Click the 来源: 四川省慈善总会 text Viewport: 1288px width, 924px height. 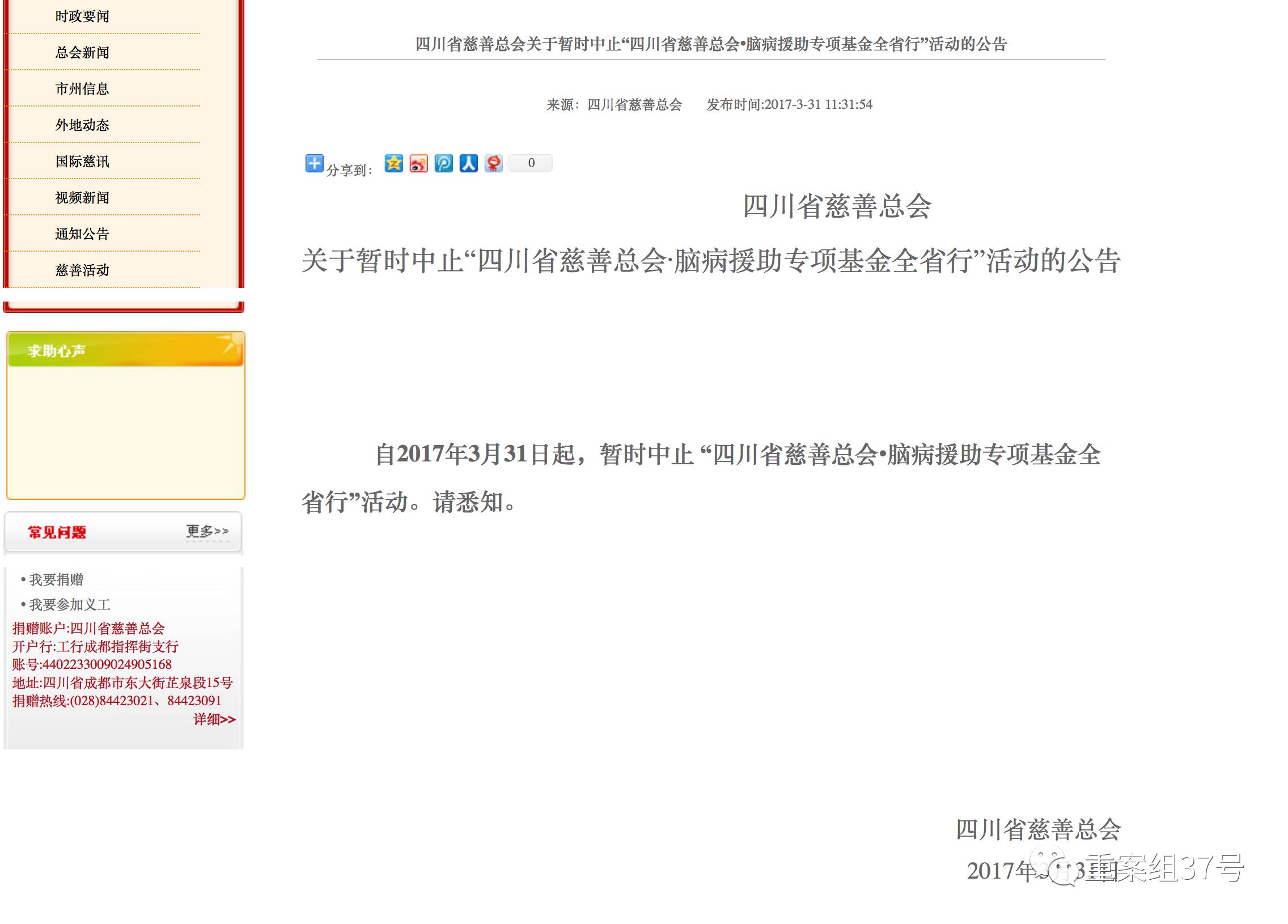pos(614,105)
